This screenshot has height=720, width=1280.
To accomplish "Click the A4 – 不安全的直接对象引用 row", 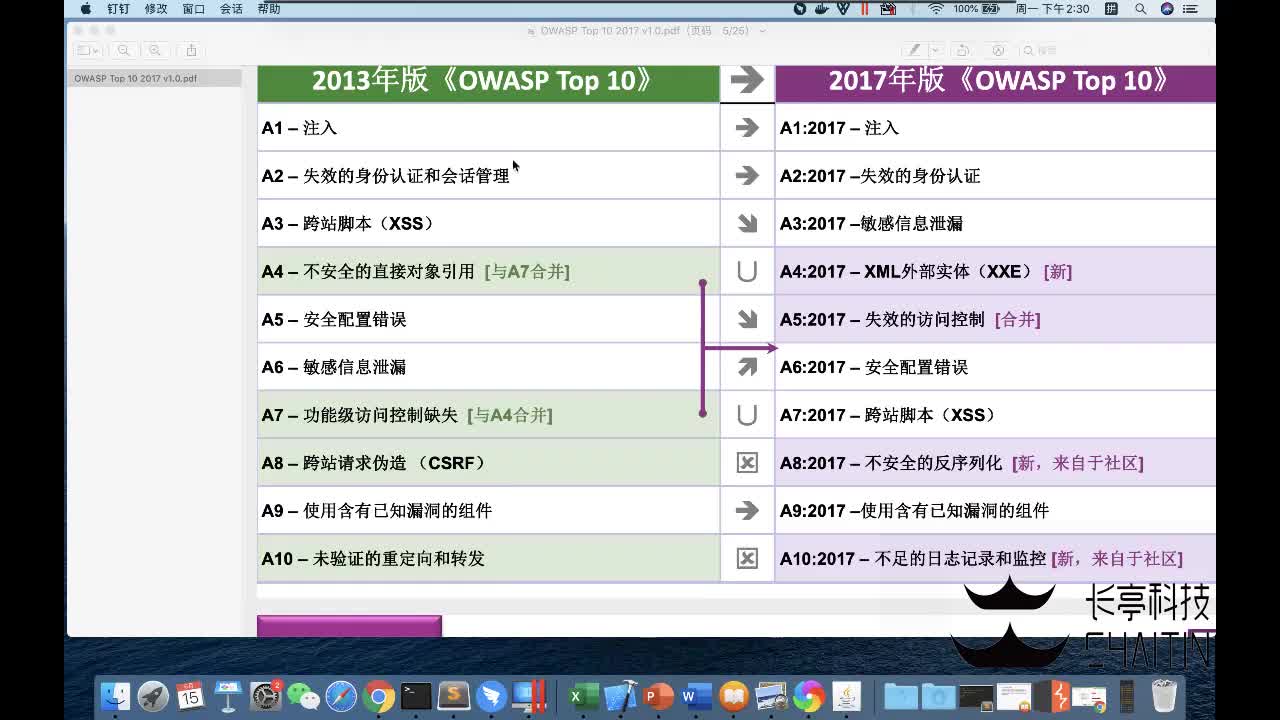I will pos(488,272).
